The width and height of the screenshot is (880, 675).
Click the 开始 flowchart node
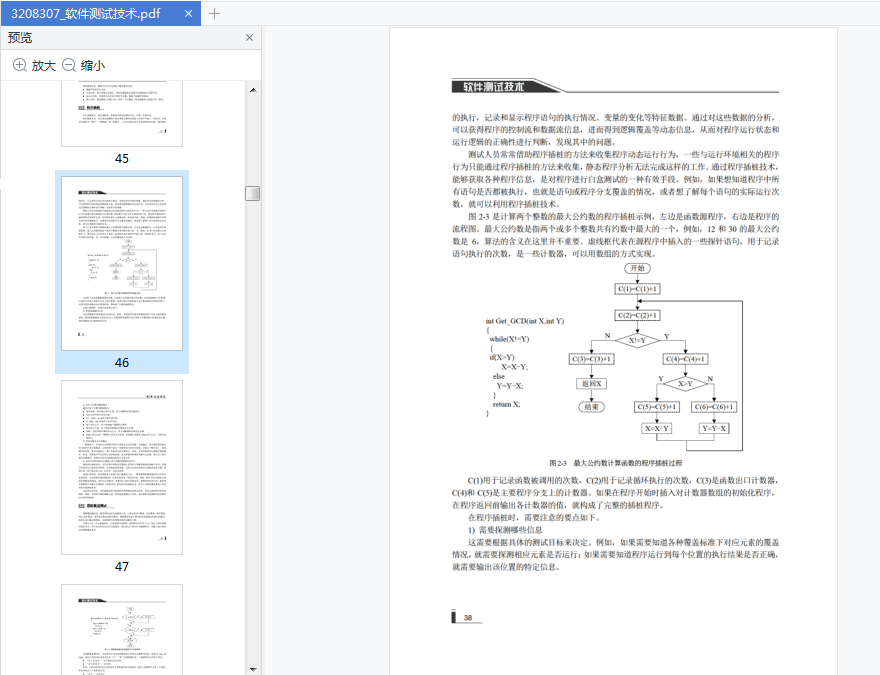(x=637, y=268)
